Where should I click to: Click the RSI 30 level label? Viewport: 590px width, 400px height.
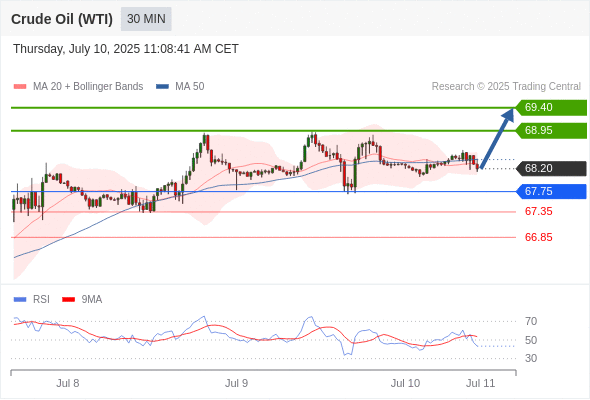pos(531,358)
